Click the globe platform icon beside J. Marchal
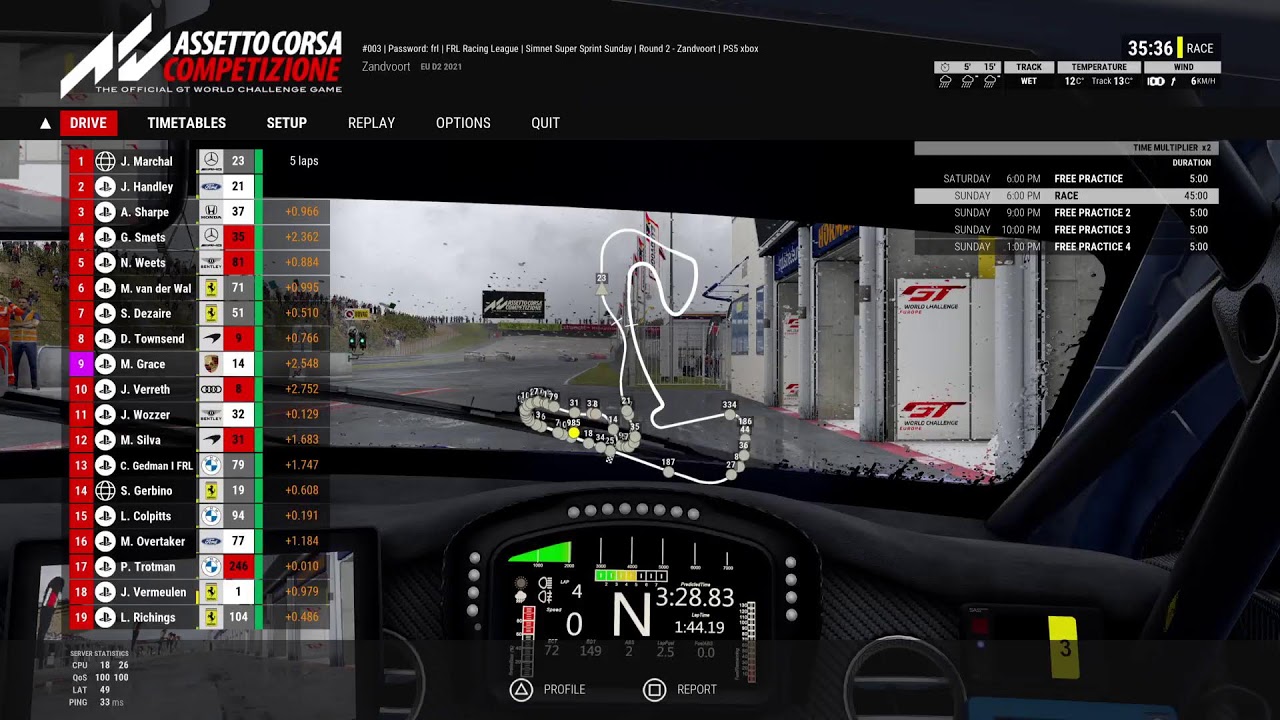1280x720 pixels. click(105, 161)
